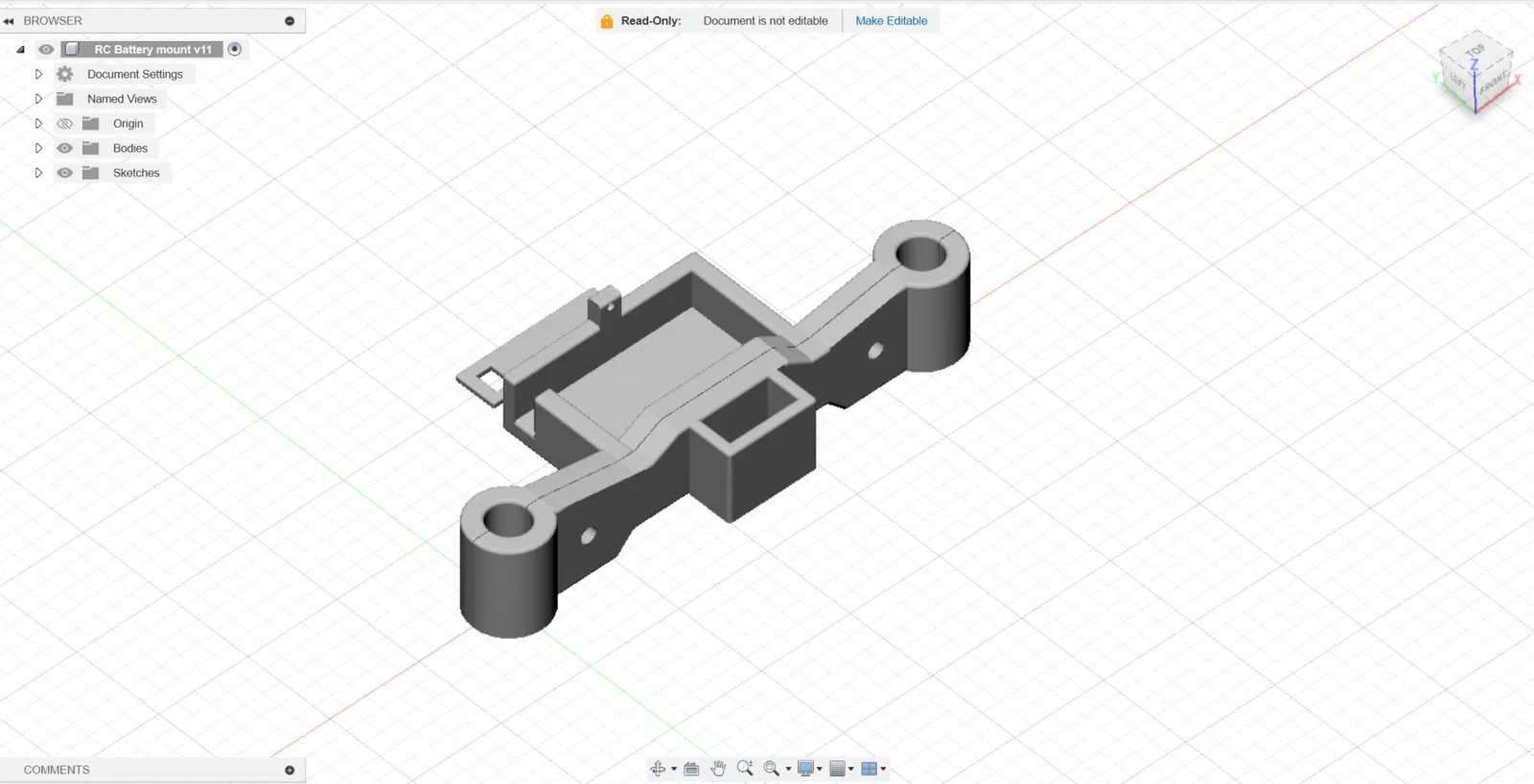
Task: Click the FRONT face of the ViewCube
Action: click(1494, 84)
